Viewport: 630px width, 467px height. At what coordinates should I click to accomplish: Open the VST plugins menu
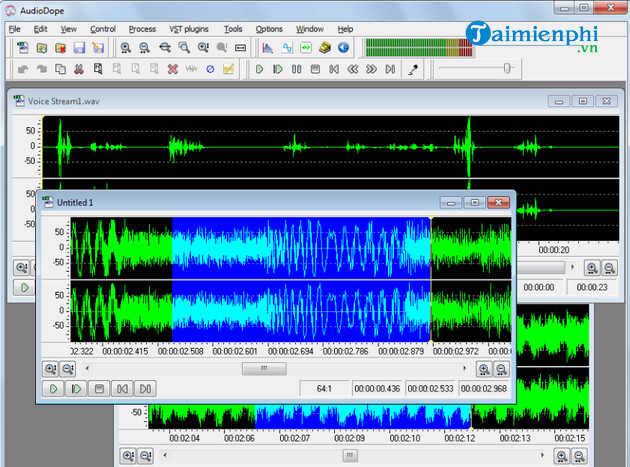189,29
